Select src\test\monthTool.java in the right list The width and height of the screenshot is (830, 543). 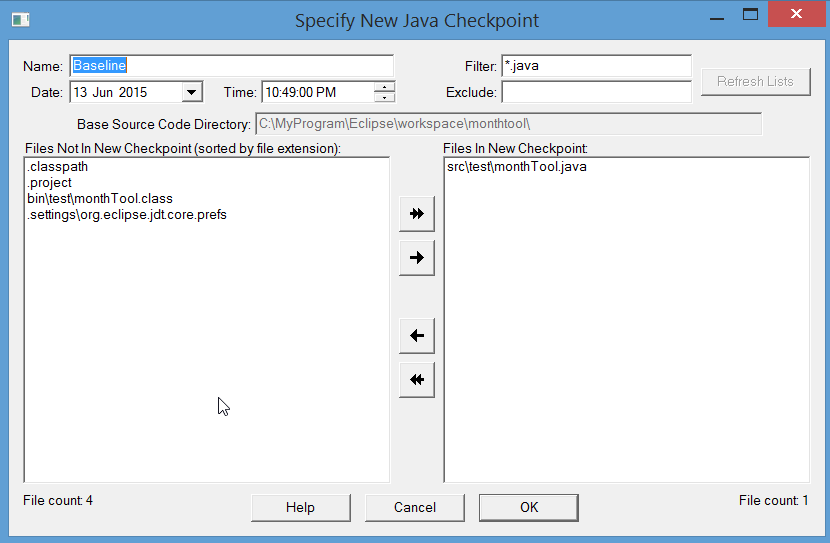point(517,167)
